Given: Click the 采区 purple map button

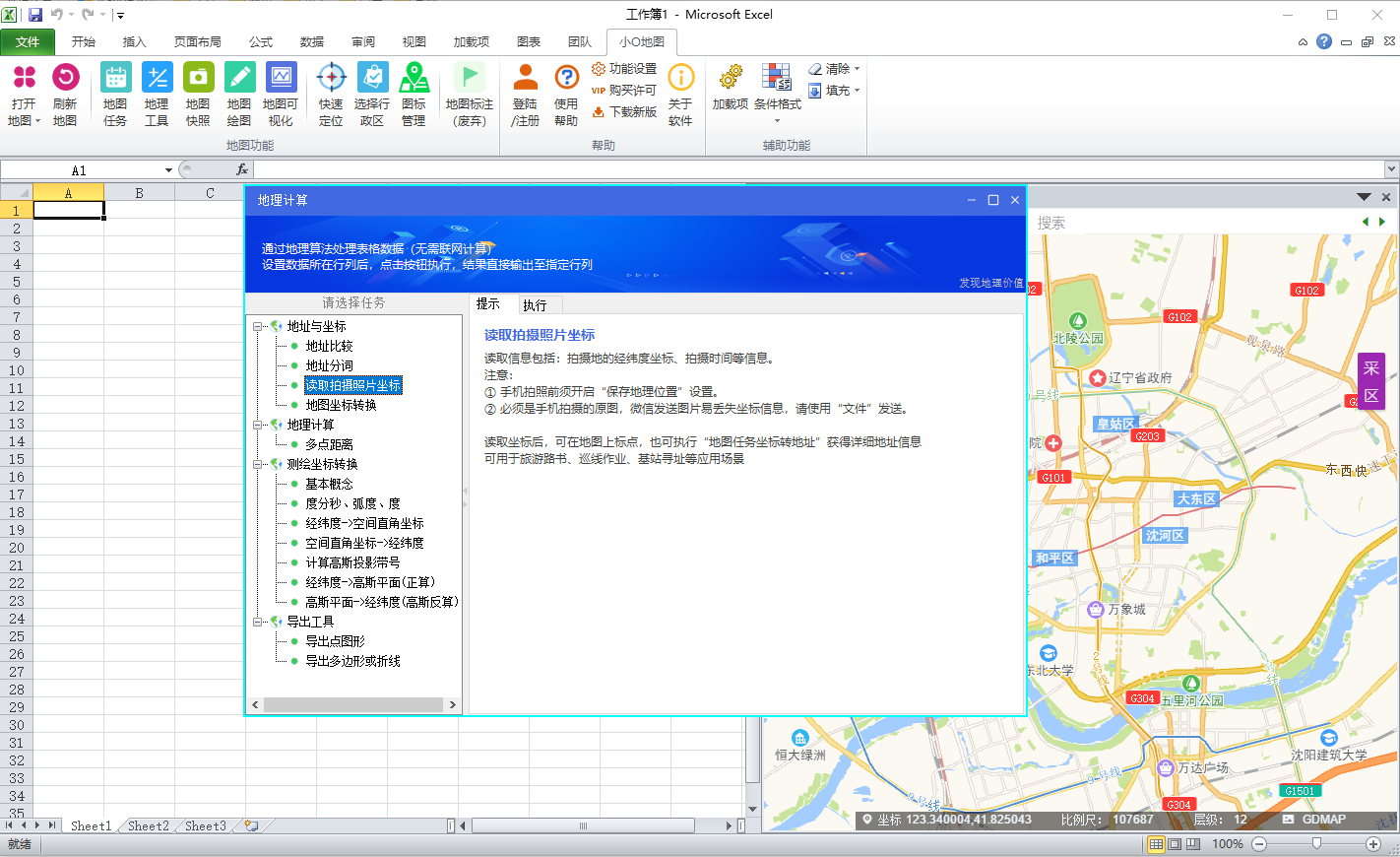Looking at the screenshot, I should click(x=1371, y=381).
